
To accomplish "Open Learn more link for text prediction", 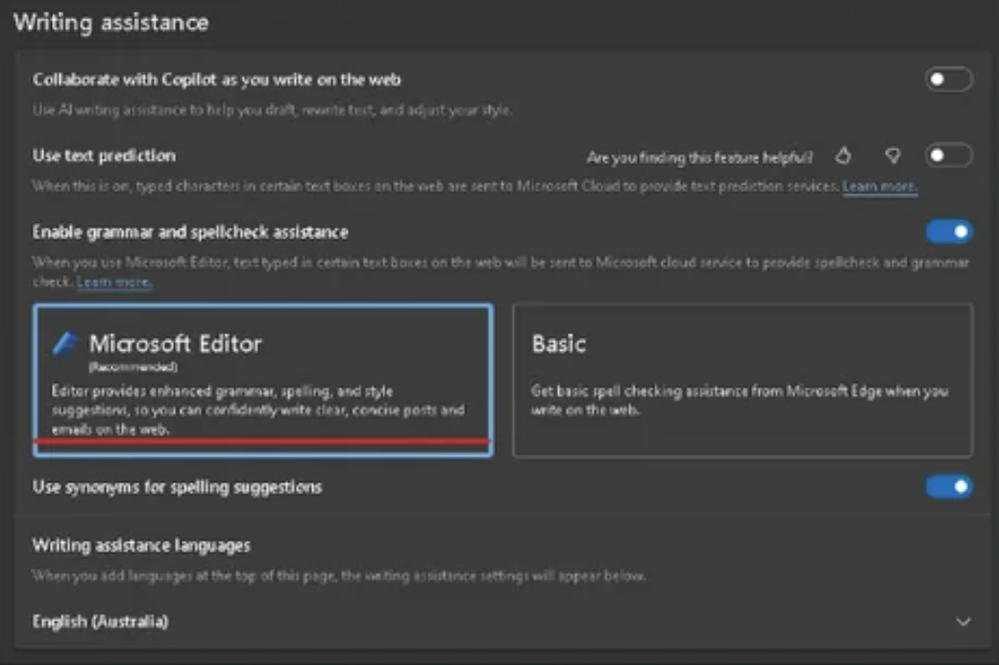I will pos(880,187).
